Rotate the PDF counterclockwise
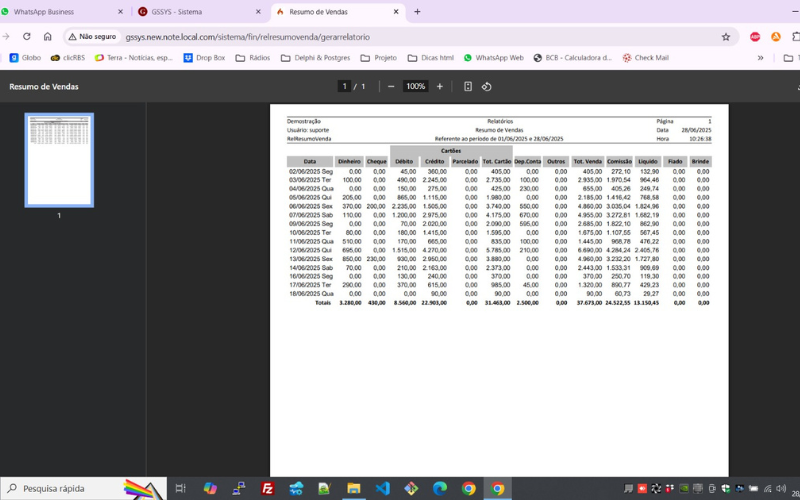Screen dimensions: 800x500 click(x=487, y=87)
